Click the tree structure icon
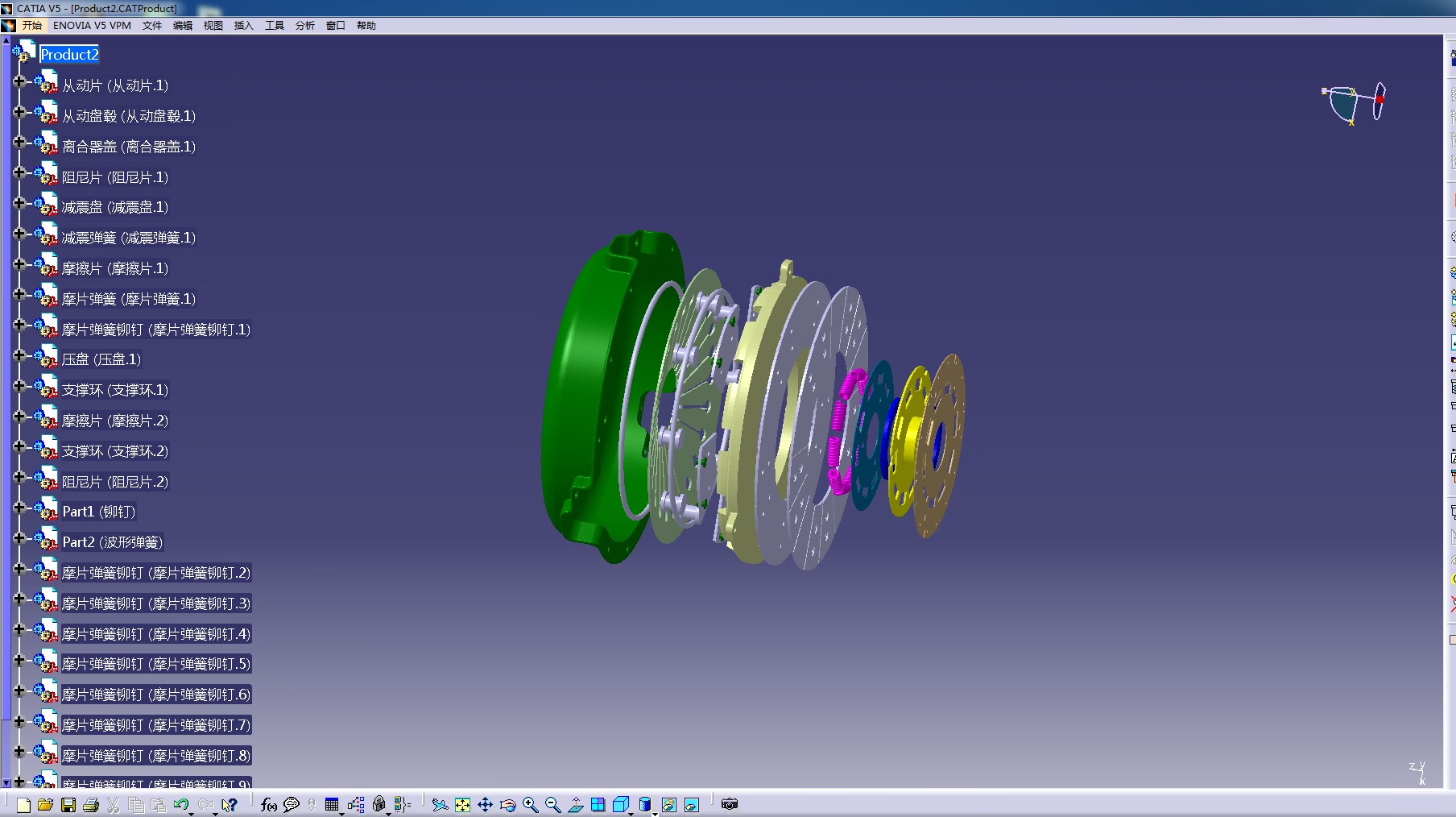 pos(356,804)
